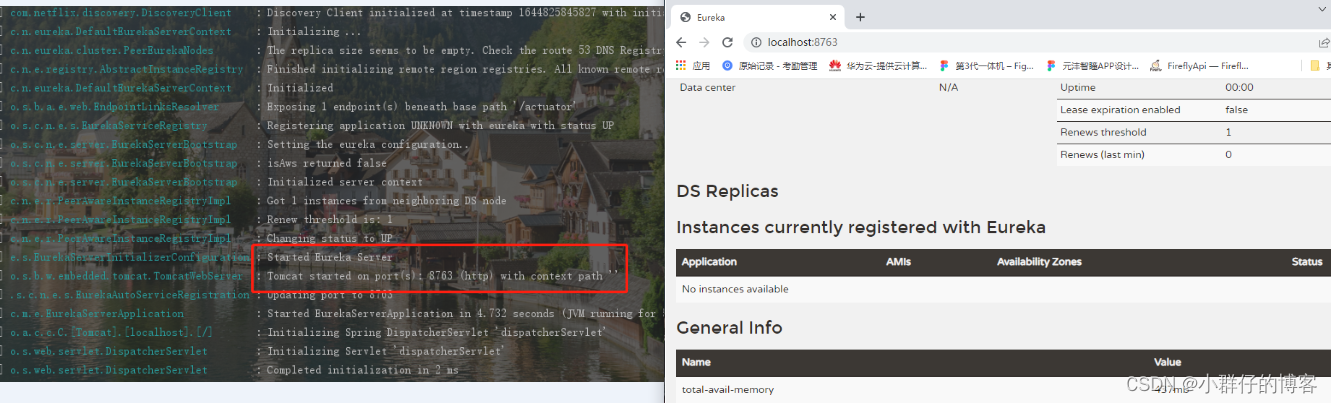Click the localhost:8763 address field
Screen dimensions: 1332x403
1030,42
